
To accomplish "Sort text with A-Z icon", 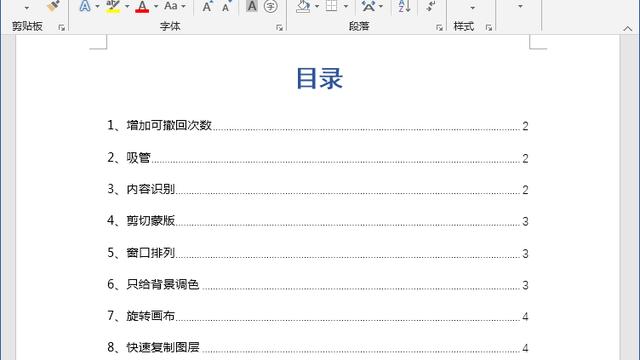I will pyautogui.click(x=404, y=6).
